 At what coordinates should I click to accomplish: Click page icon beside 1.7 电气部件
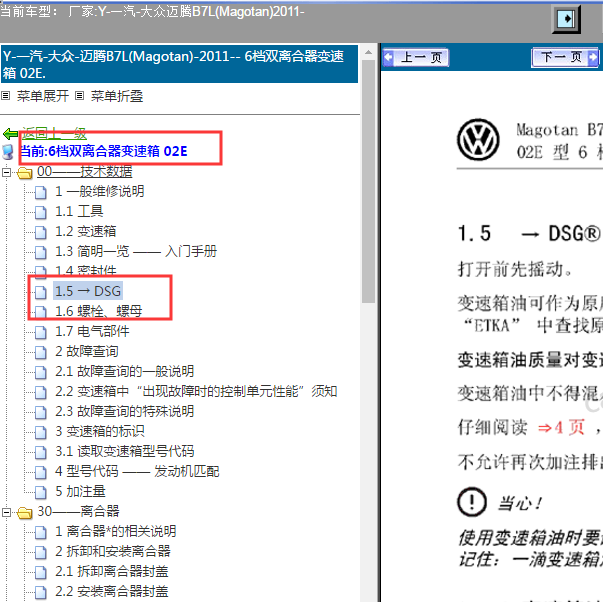[41, 332]
